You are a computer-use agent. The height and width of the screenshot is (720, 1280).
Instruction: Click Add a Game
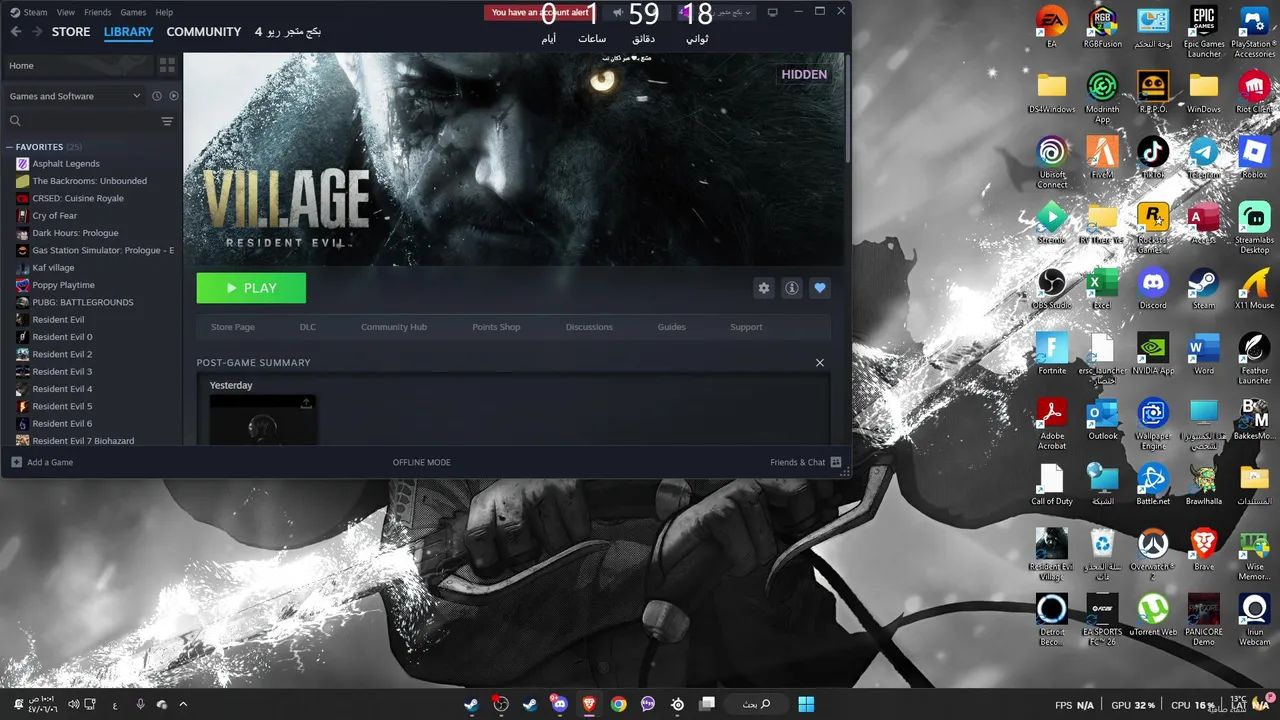(x=42, y=462)
